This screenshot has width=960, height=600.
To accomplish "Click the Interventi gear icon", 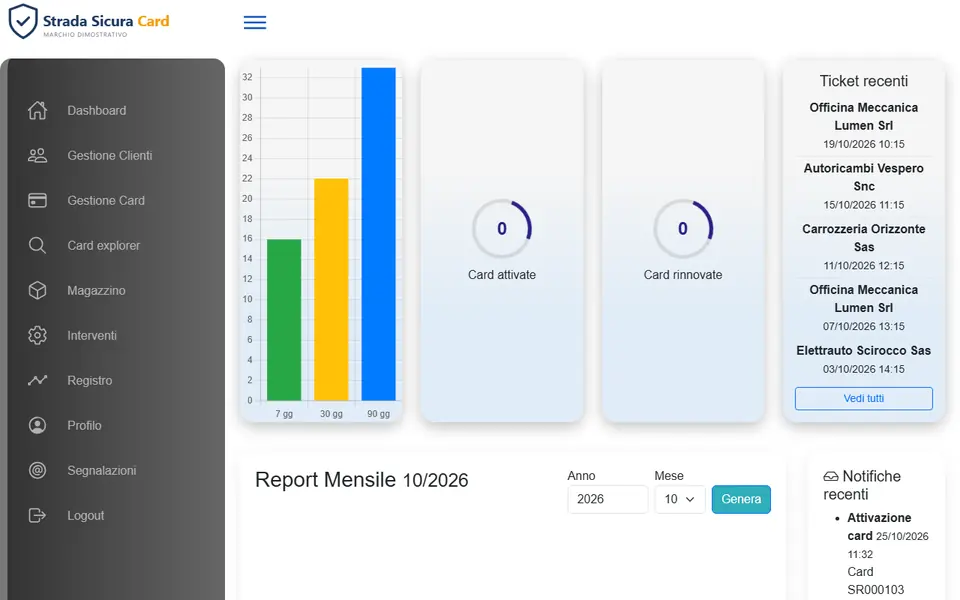I will (37, 336).
